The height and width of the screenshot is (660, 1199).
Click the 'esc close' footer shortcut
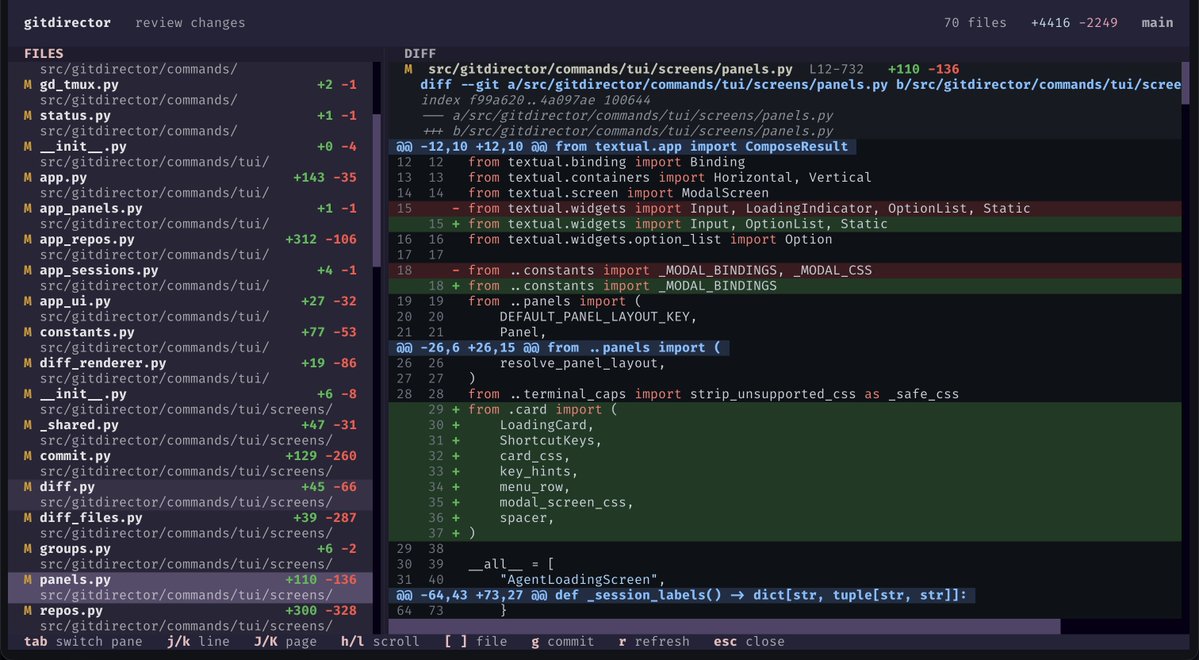(x=749, y=642)
